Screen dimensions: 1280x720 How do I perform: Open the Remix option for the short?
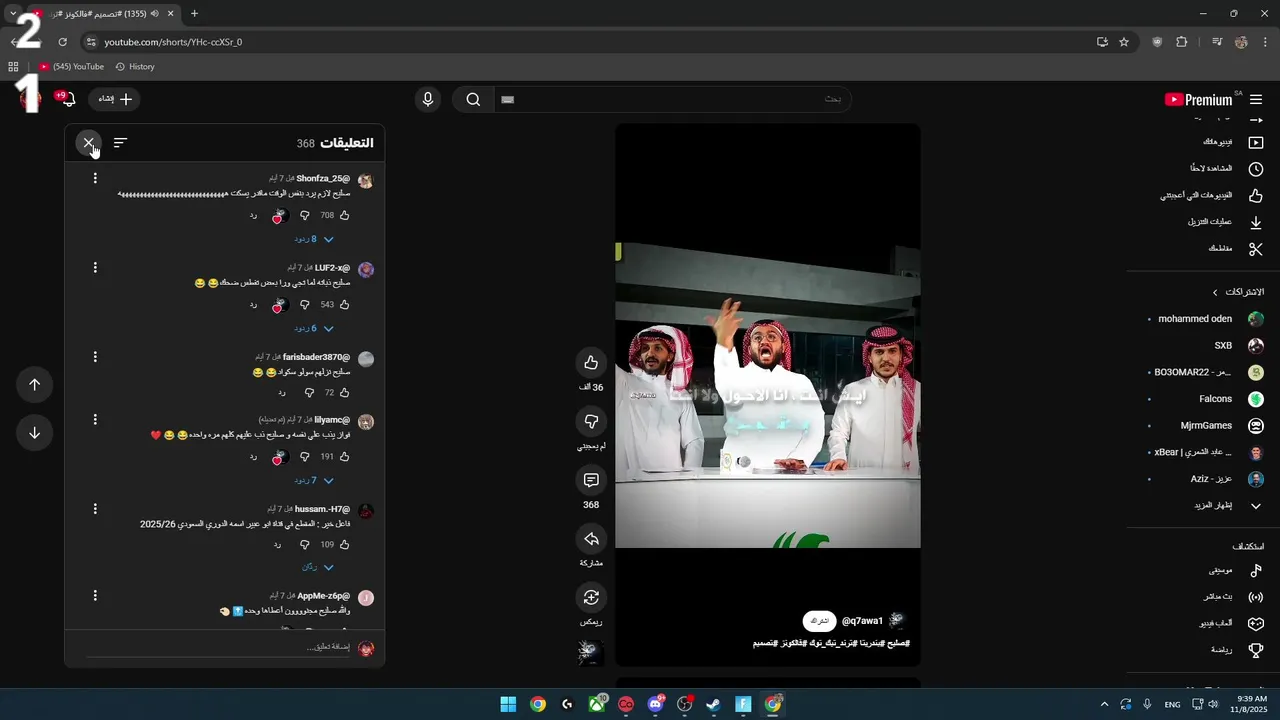click(x=591, y=598)
